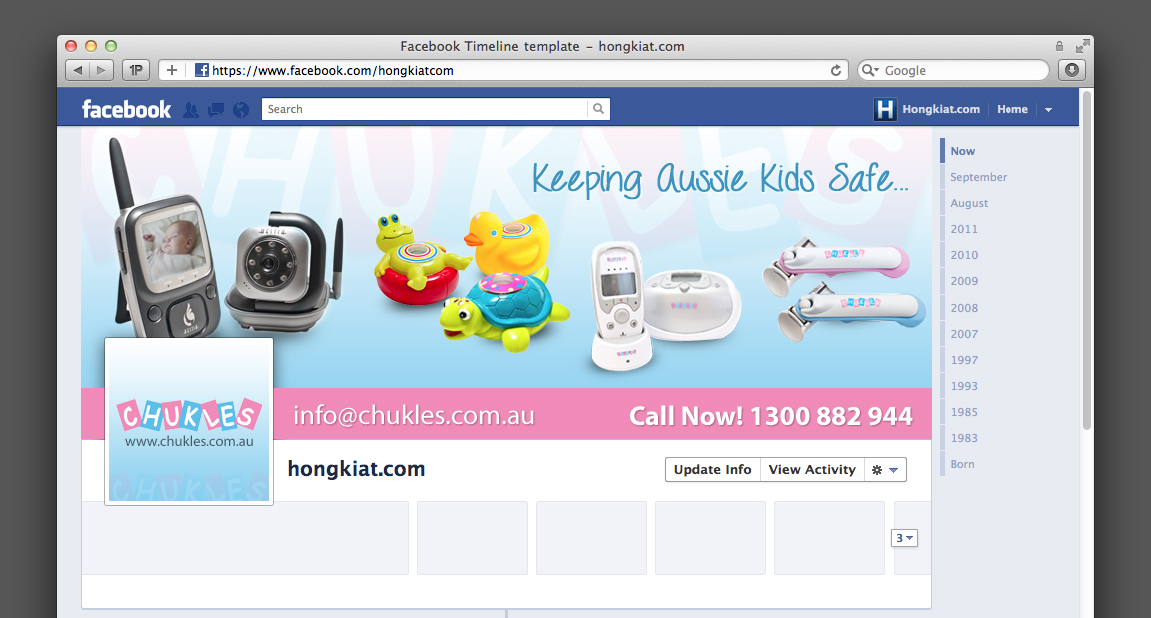The width and height of the screenshot is (1151, 618).
Task: Jump to September on the timeline
Action: (x=978, y=177)
